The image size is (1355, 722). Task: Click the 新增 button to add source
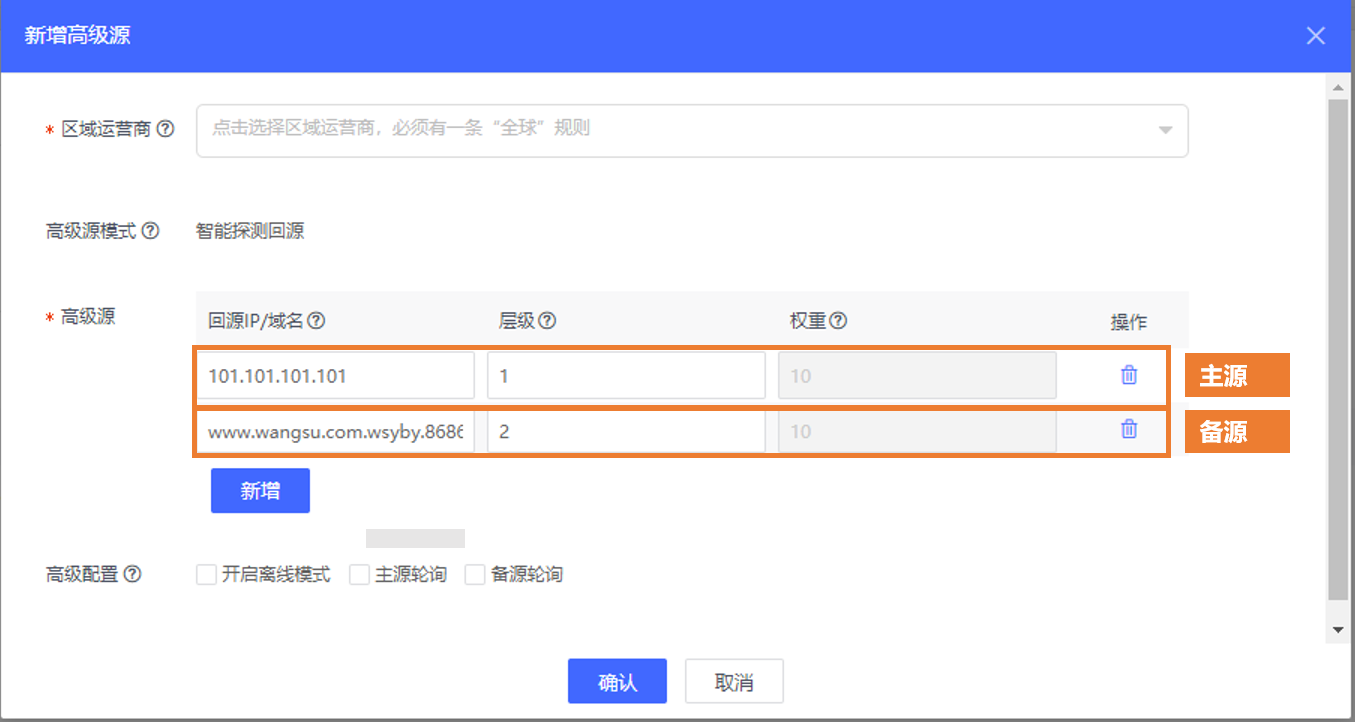(260, 491)
